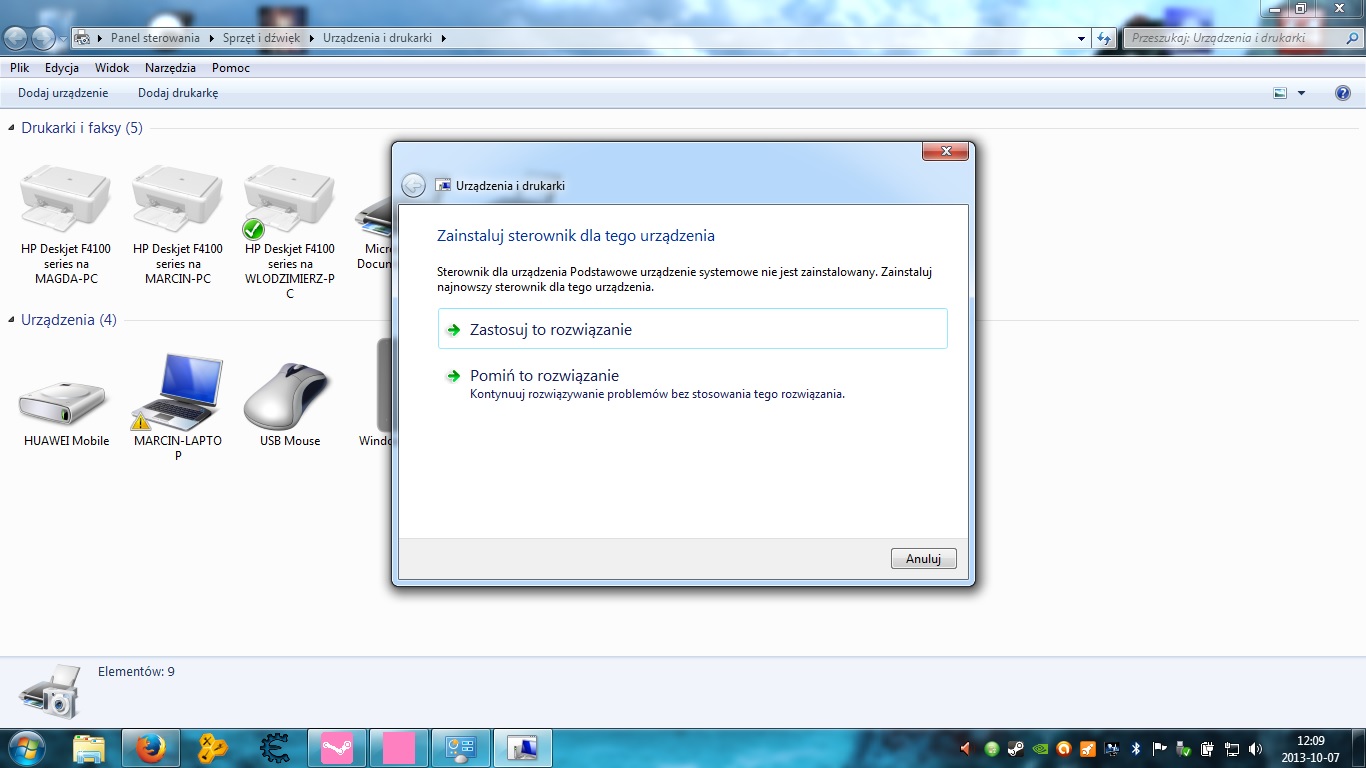This screenshot has width=1366, height=768.
Task: Open the network connection tray icon
Action: pos(1232,748)
